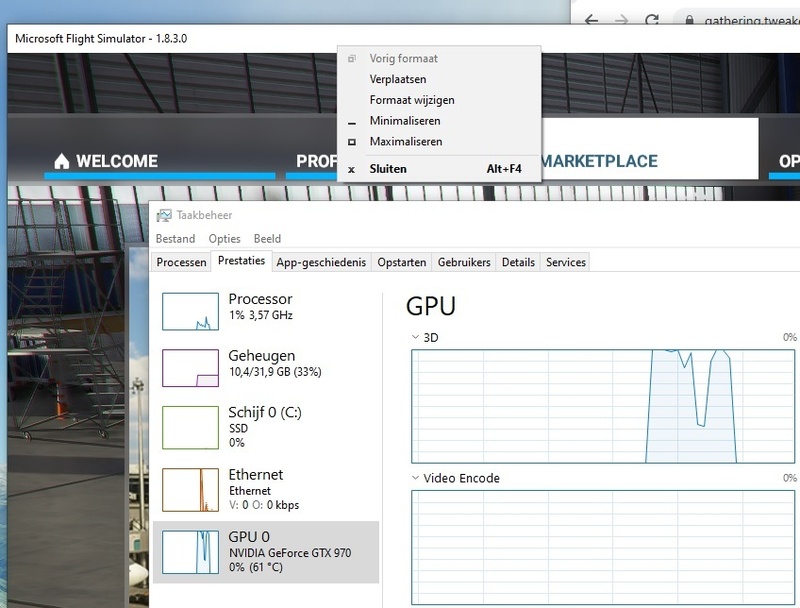The image size is (800, 608).
Task: Click the browser address bar URL
Action: [751, 21]
